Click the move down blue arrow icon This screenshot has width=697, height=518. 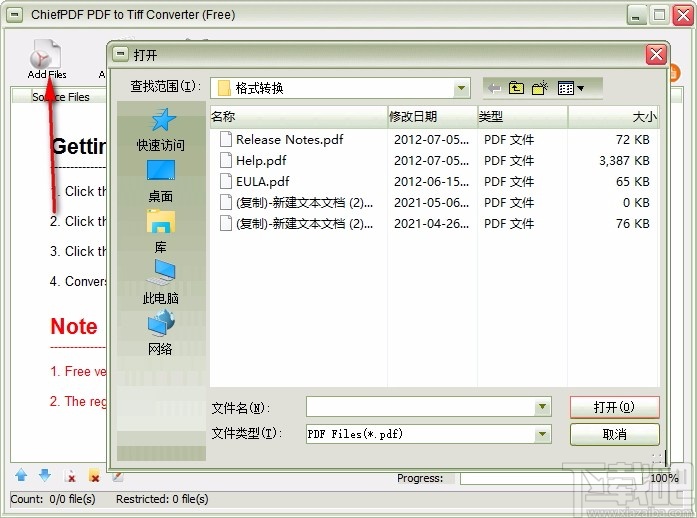(x=45, y=475)
